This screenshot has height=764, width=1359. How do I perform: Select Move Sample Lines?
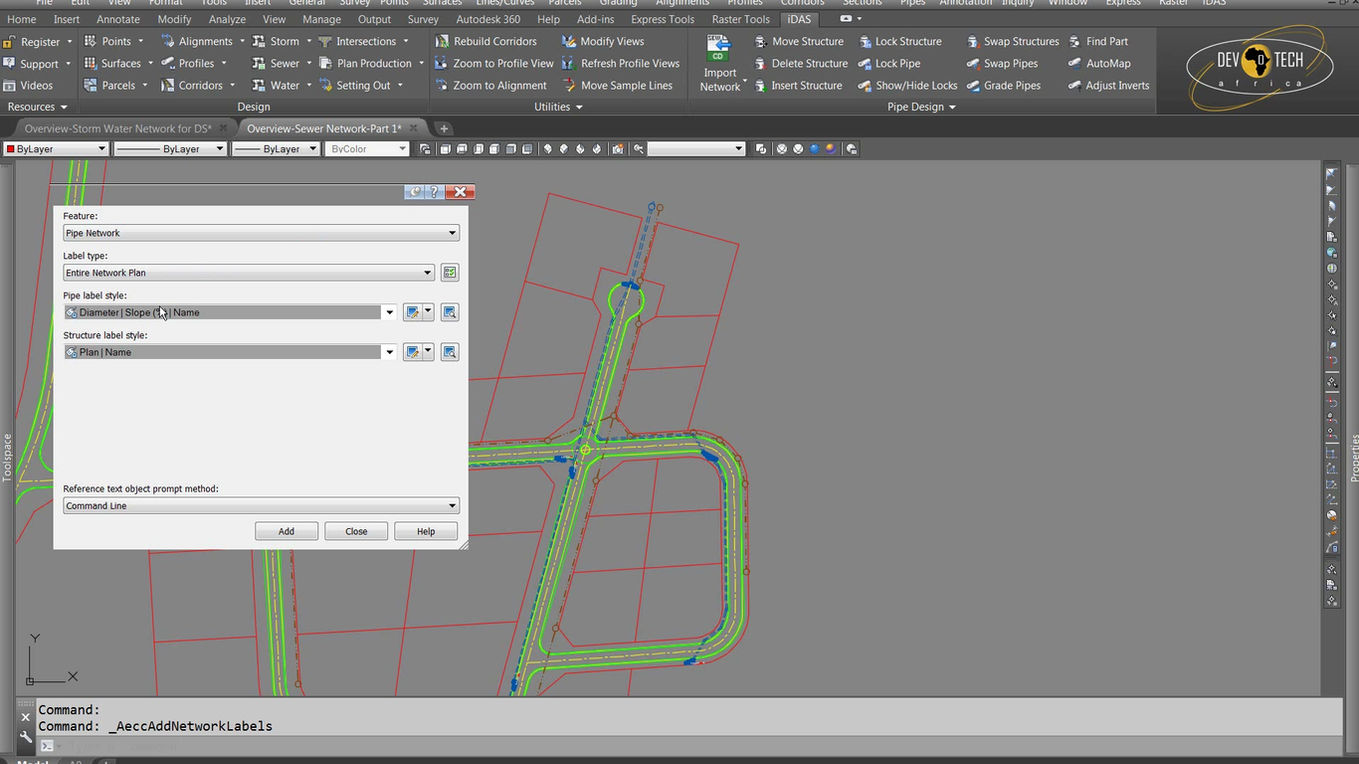[616, 85]
